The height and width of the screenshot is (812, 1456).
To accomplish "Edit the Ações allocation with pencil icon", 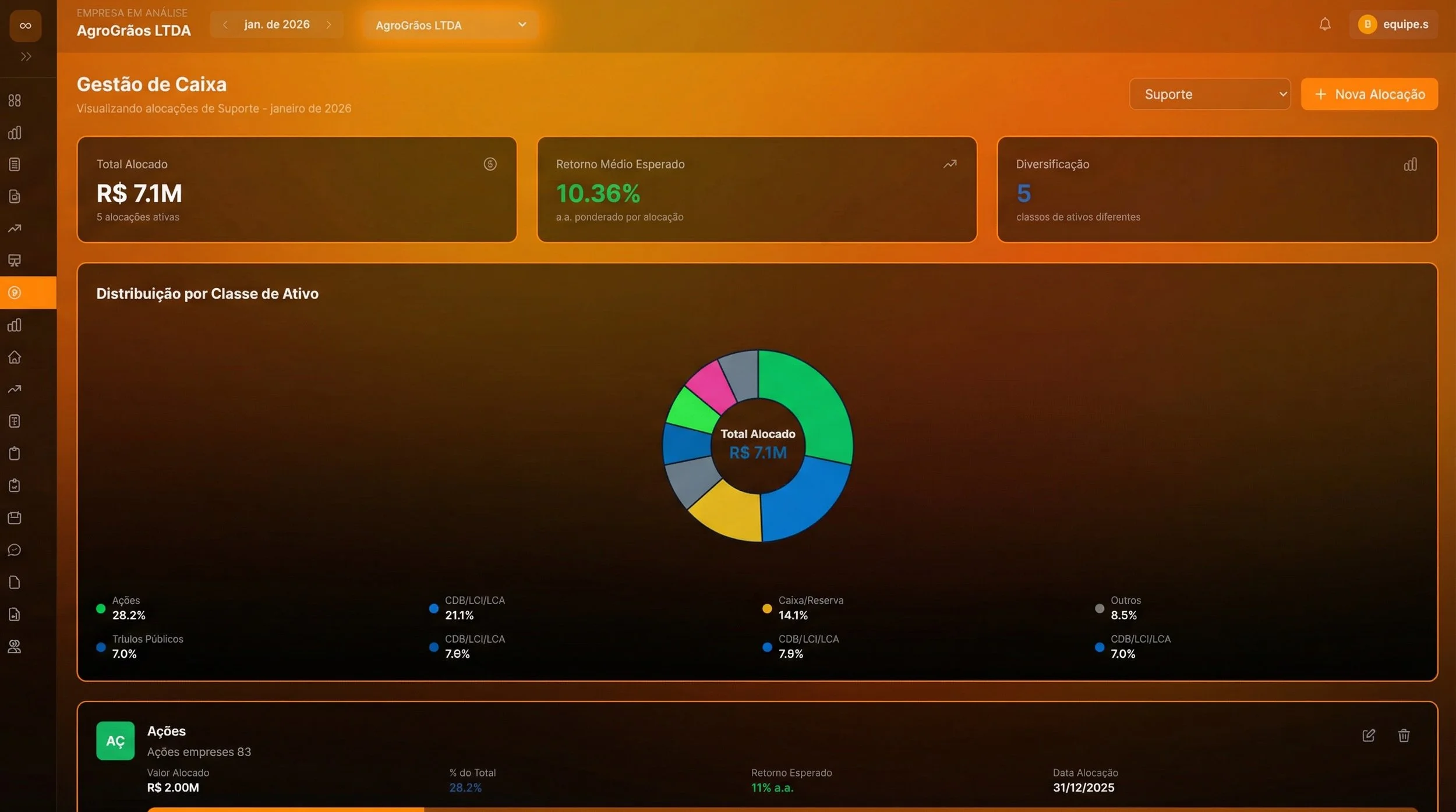I will [1369, 736].
